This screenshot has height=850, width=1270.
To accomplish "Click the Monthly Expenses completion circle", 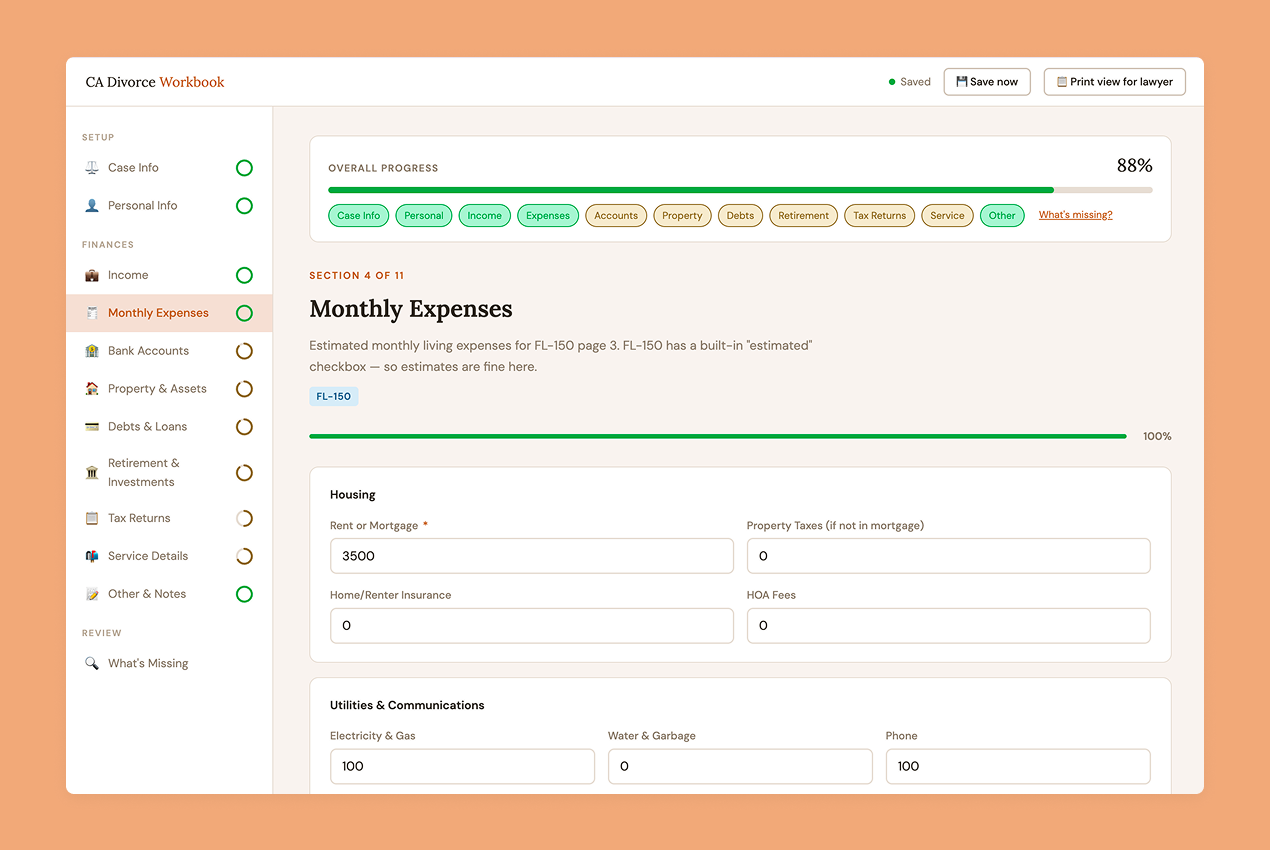I will [x=244, y=313].
